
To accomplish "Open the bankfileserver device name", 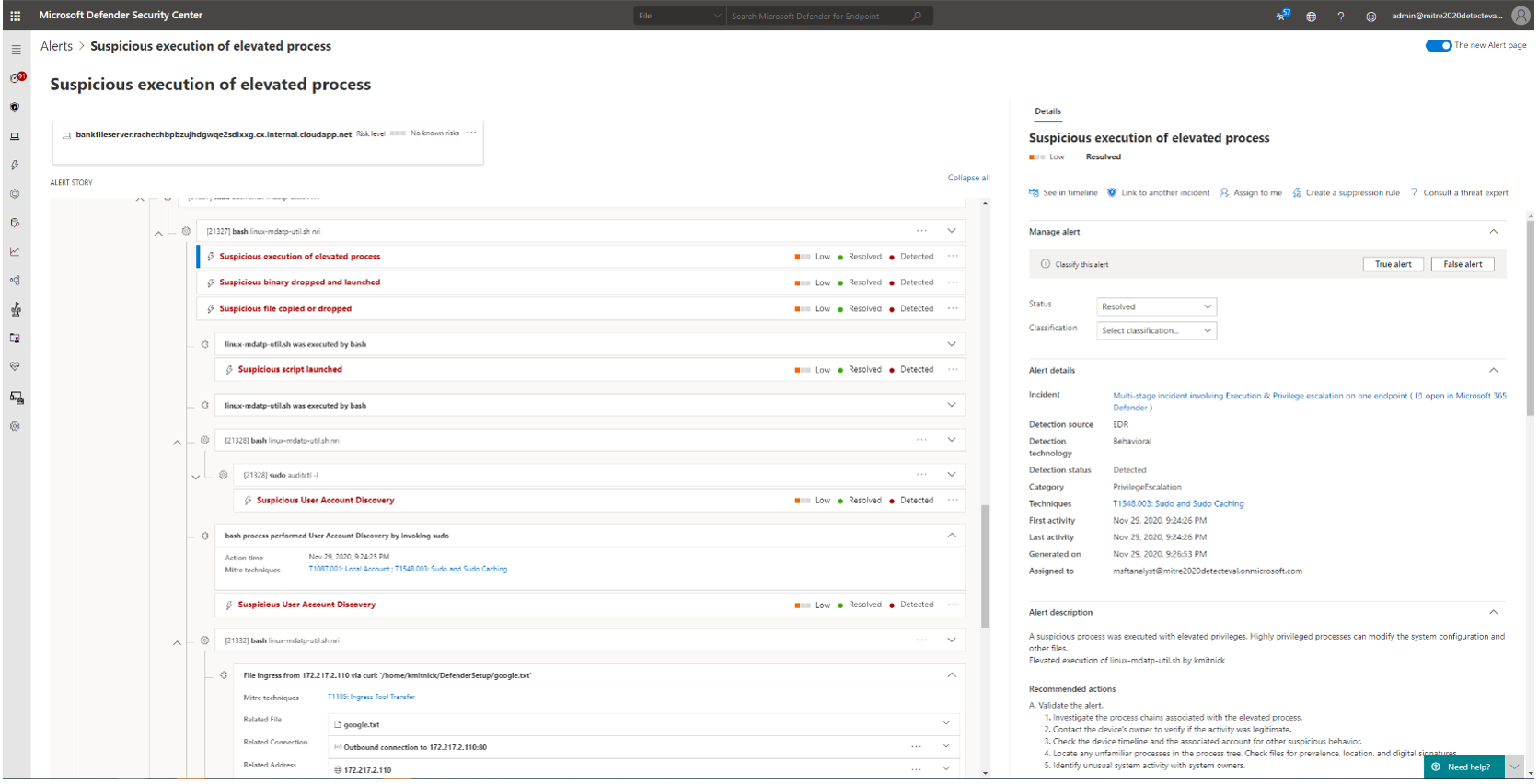I will pyautogui.click(x=214, y=134).
